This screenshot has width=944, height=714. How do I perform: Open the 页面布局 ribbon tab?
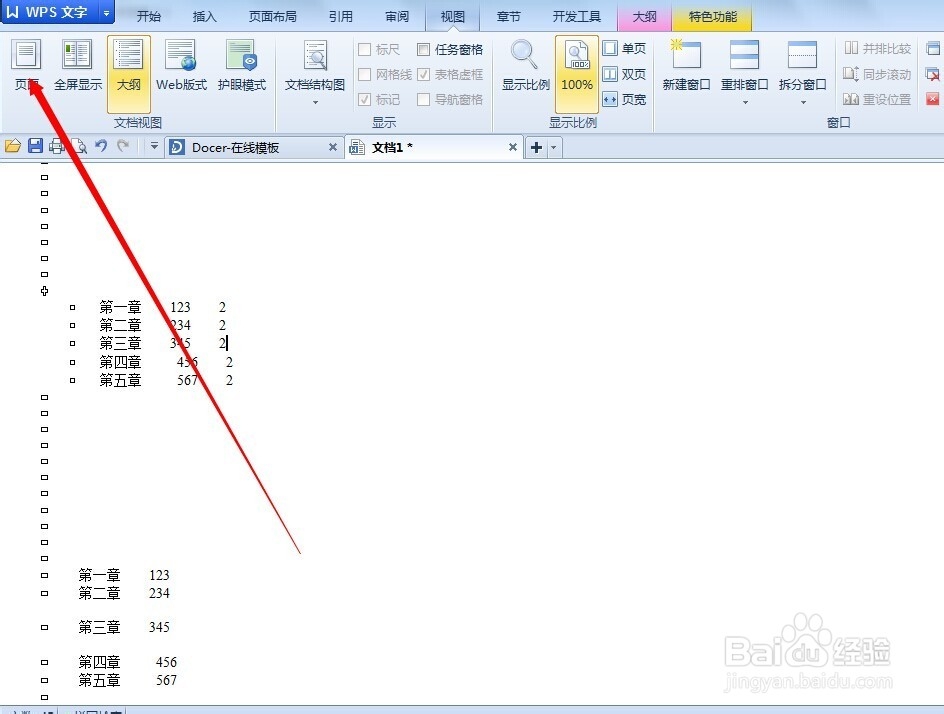pos(273,16)
